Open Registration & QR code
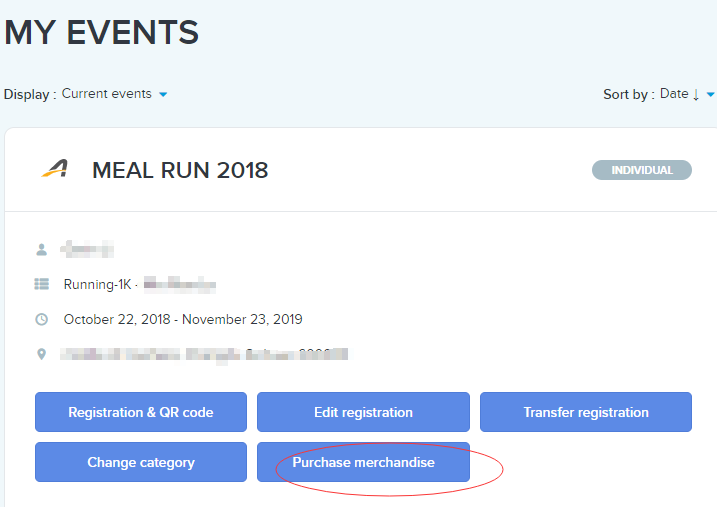This screenshot has width=717, height=507. (141, 412)
